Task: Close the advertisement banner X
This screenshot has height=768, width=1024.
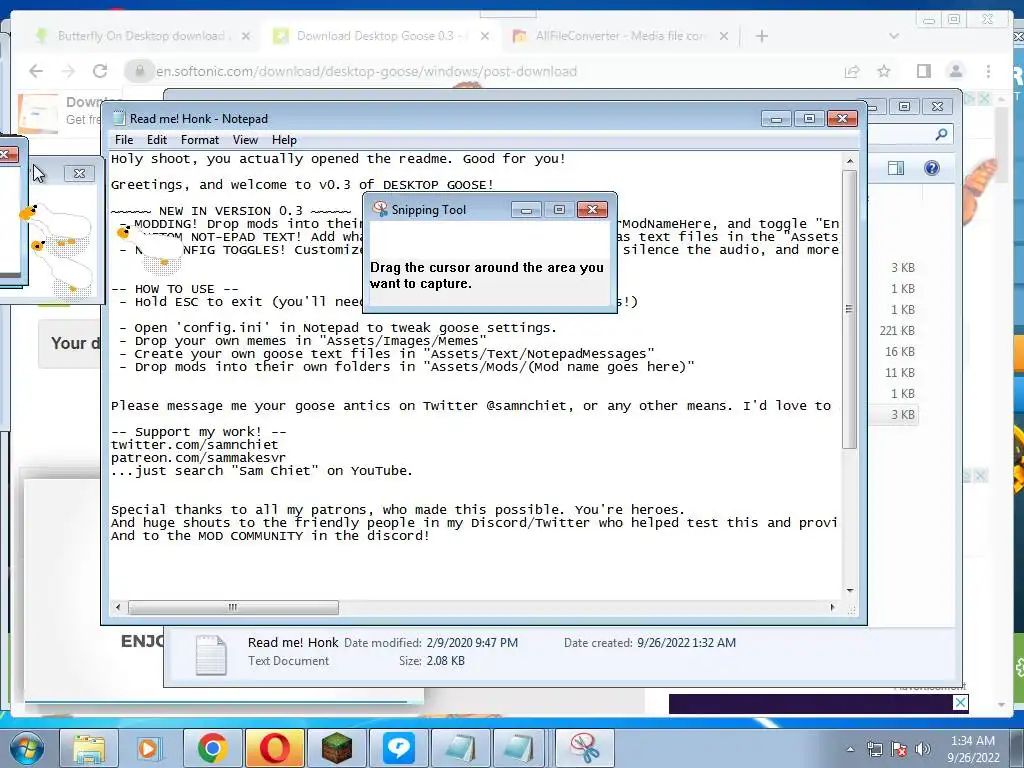Action: pos(960,703)
